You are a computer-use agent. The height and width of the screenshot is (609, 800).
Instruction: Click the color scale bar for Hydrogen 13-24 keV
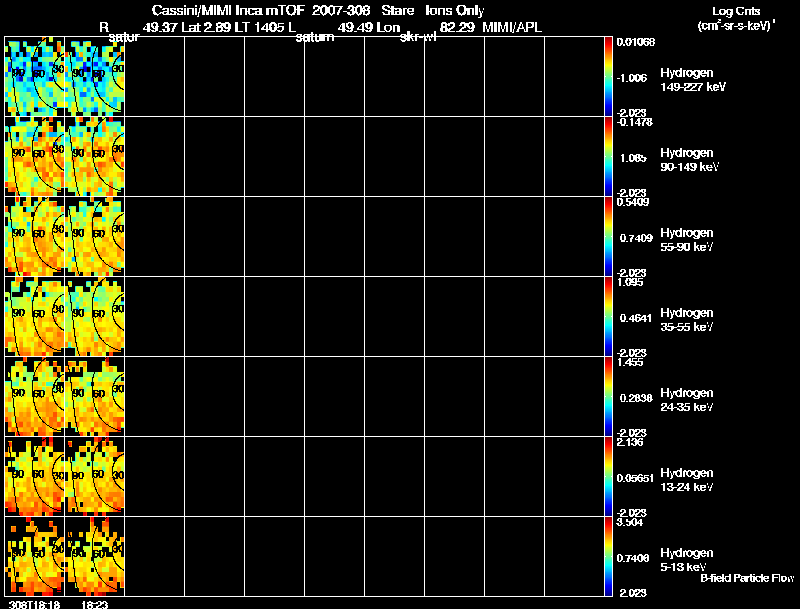tap(608, 476)
